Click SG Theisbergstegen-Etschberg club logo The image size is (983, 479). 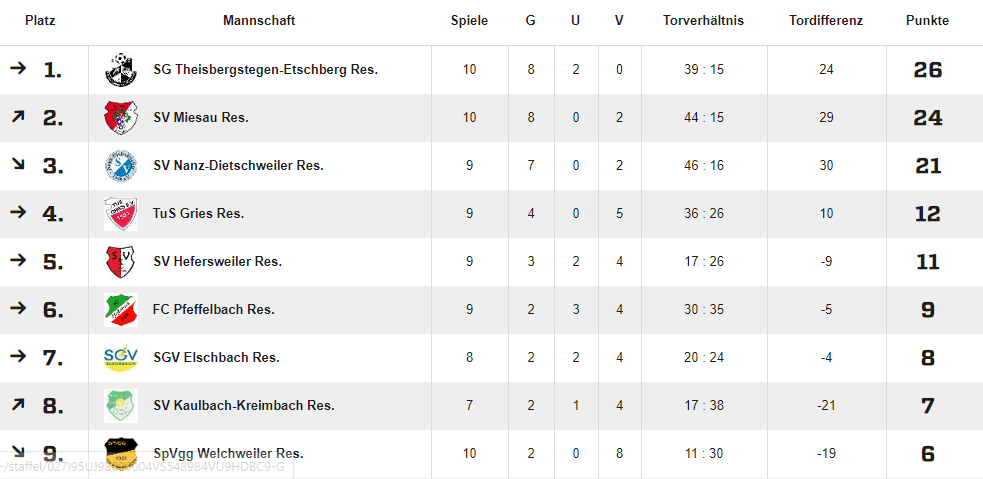pyautogui.click(x=120, y=70)
